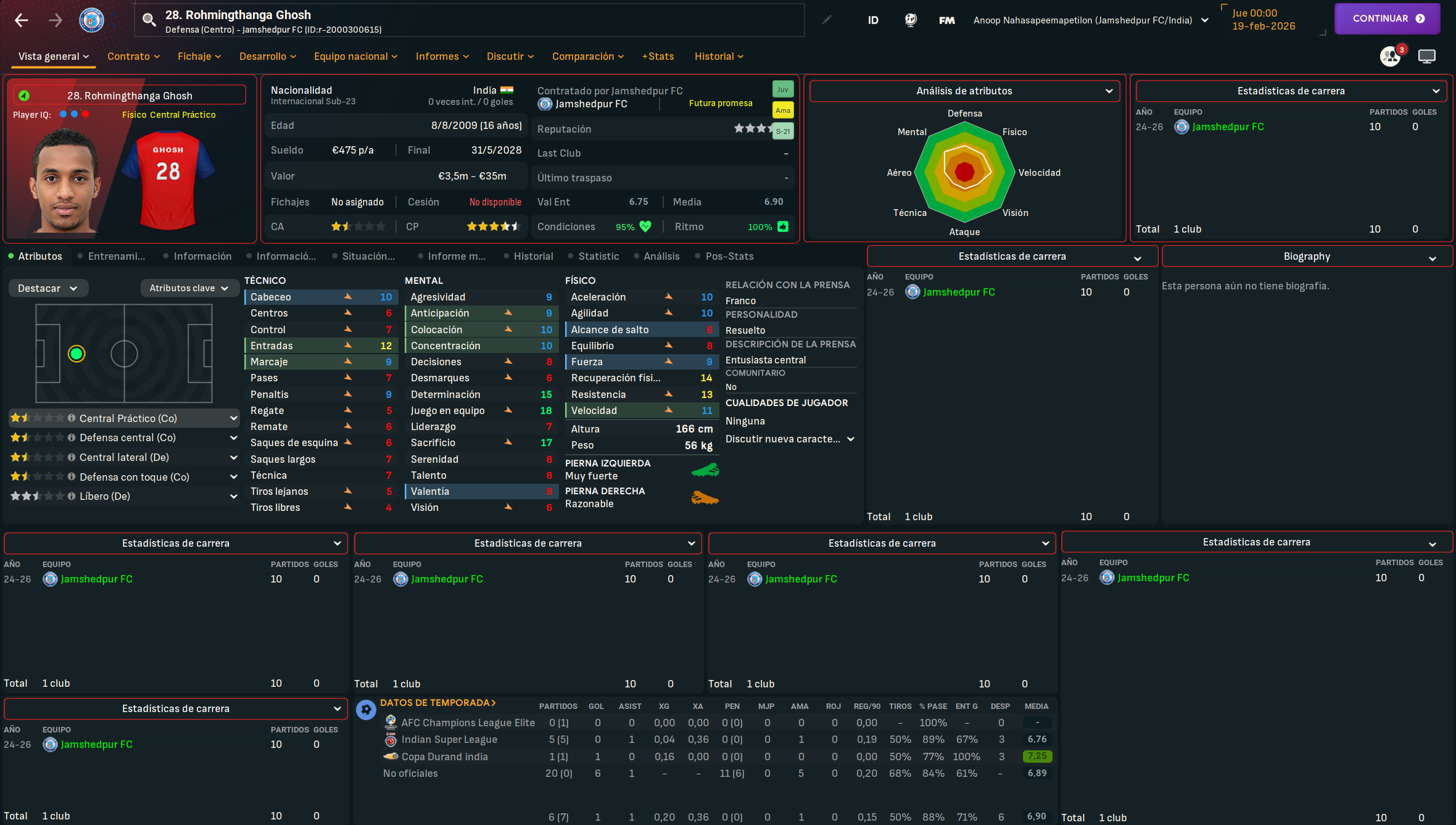The height and width of the screenshot is (825, 1456).
Task: Open the Destacar dropdown
Action: 48,288
